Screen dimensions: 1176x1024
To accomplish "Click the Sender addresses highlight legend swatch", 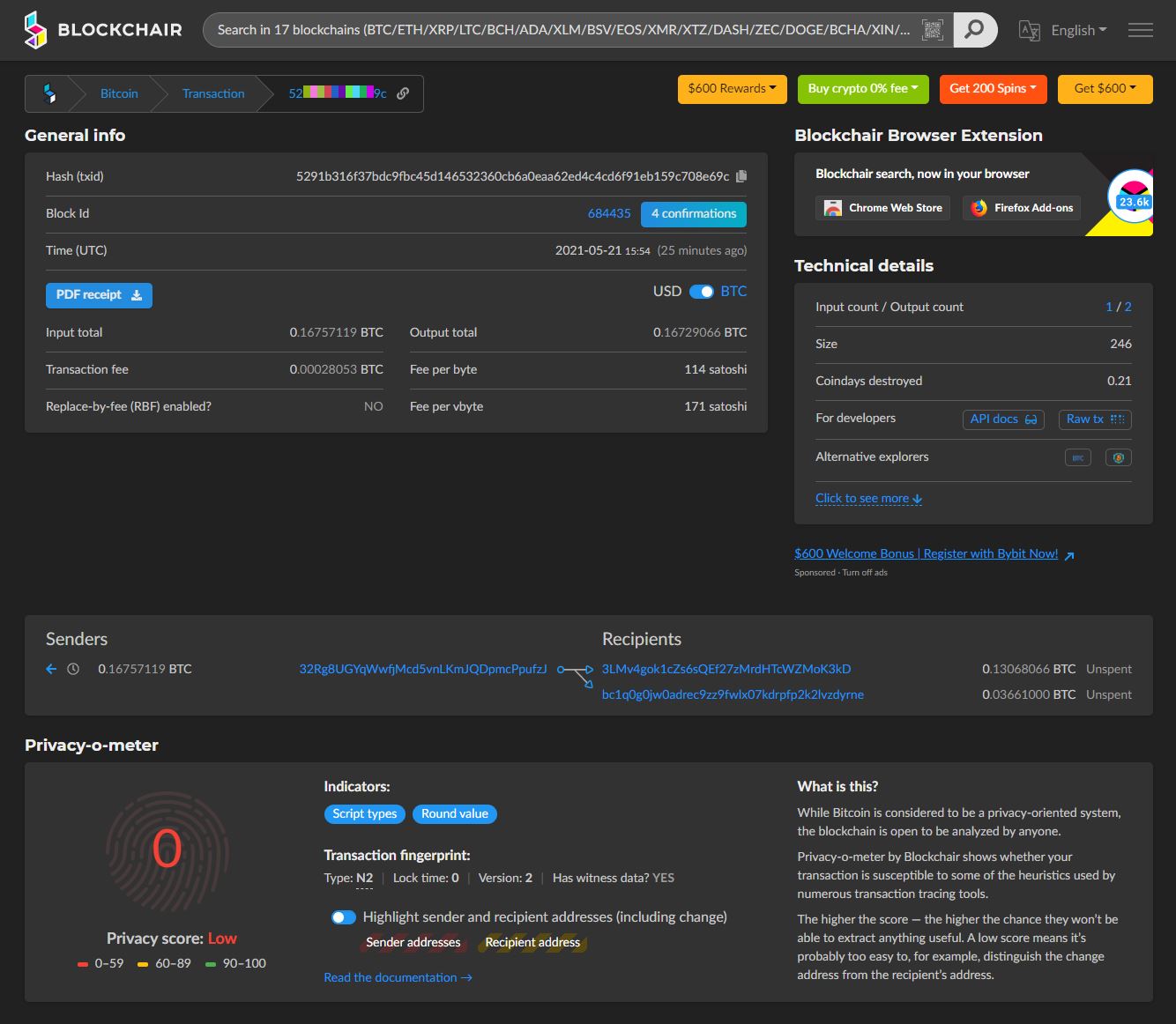I will pos(413,943).
